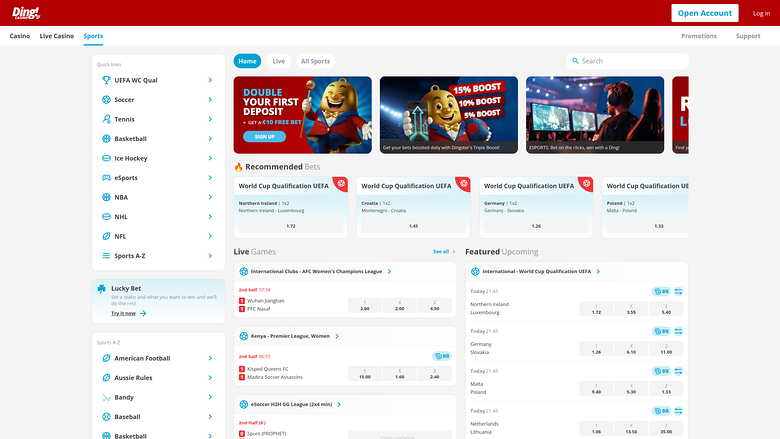This screenshot has width=780, height=439.
Task: Select 1.72 odds on Northern Ireland recommended bet
Action: pos(291,226)
